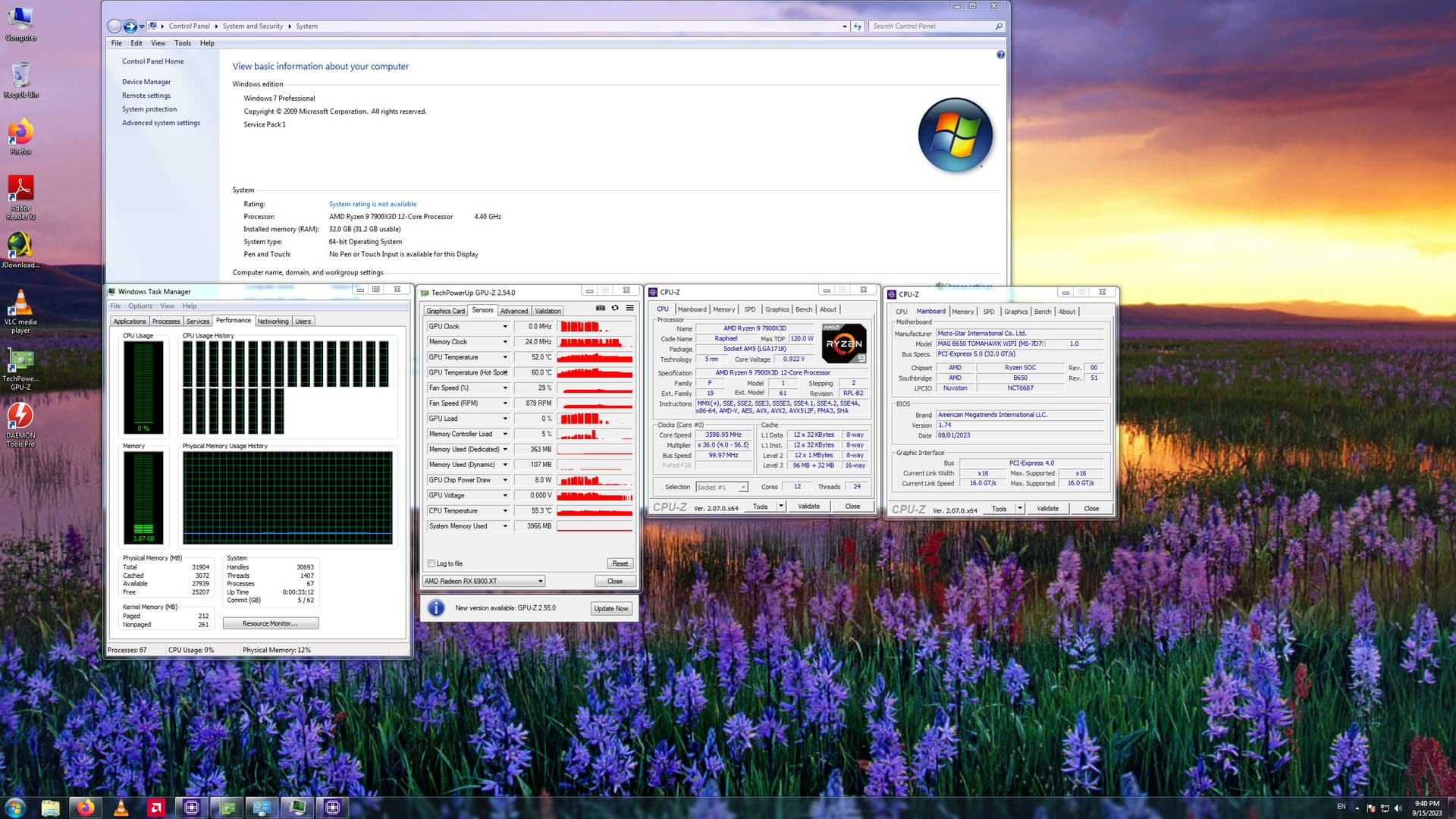Screen dimensions: 1456x819
Task: Open the Advanced tab in GPU-Z
Action: 513,311
